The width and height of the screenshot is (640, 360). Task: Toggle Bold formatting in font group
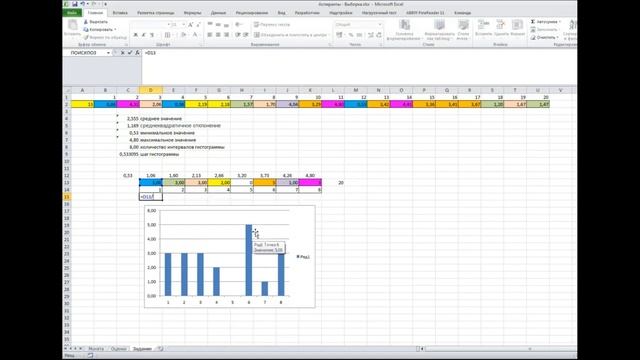point(136,35)
